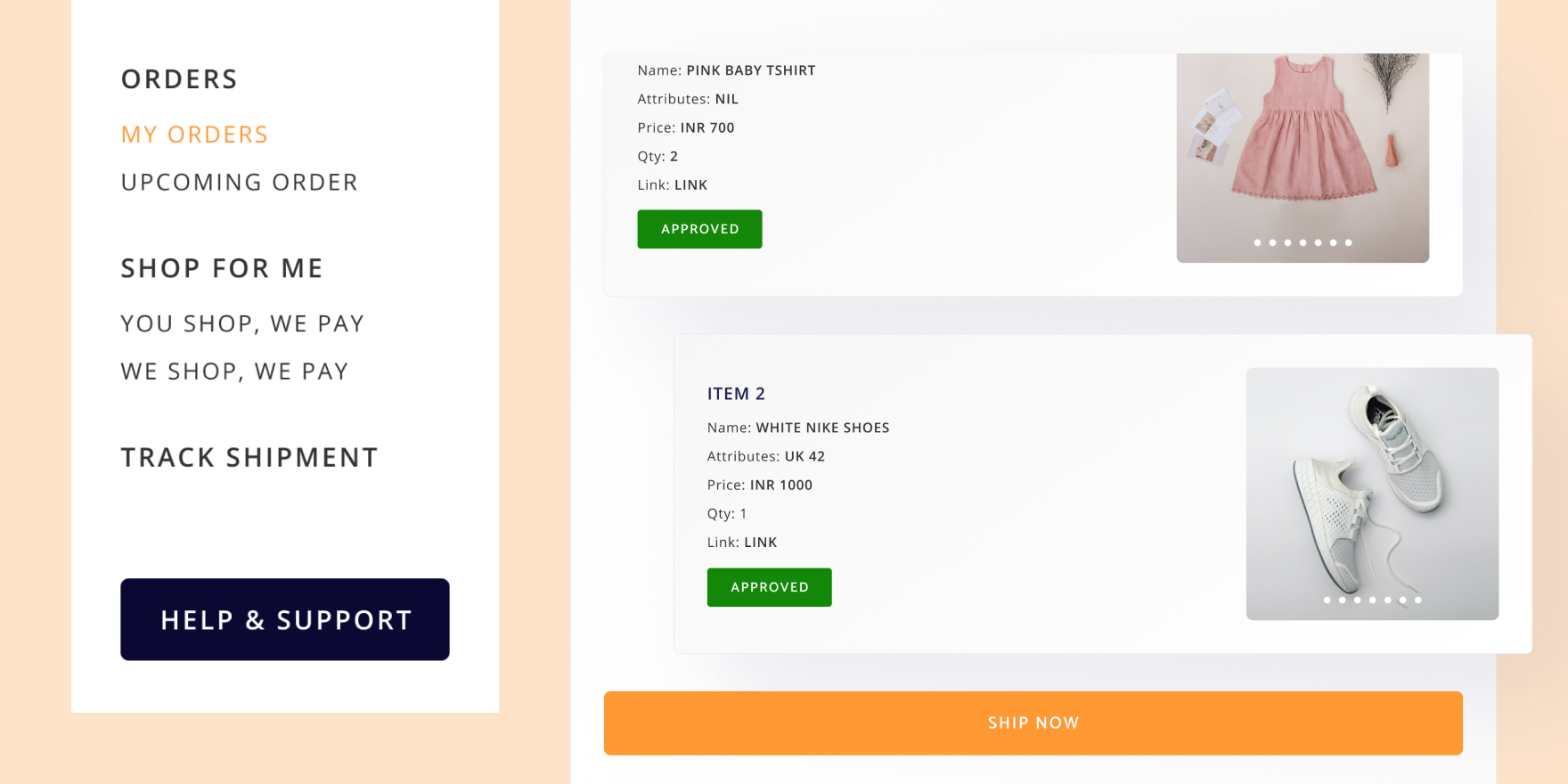Select middle carousel dot on pink dress image
This screenshot has height=784, width=1568.
coord(1303,242)
